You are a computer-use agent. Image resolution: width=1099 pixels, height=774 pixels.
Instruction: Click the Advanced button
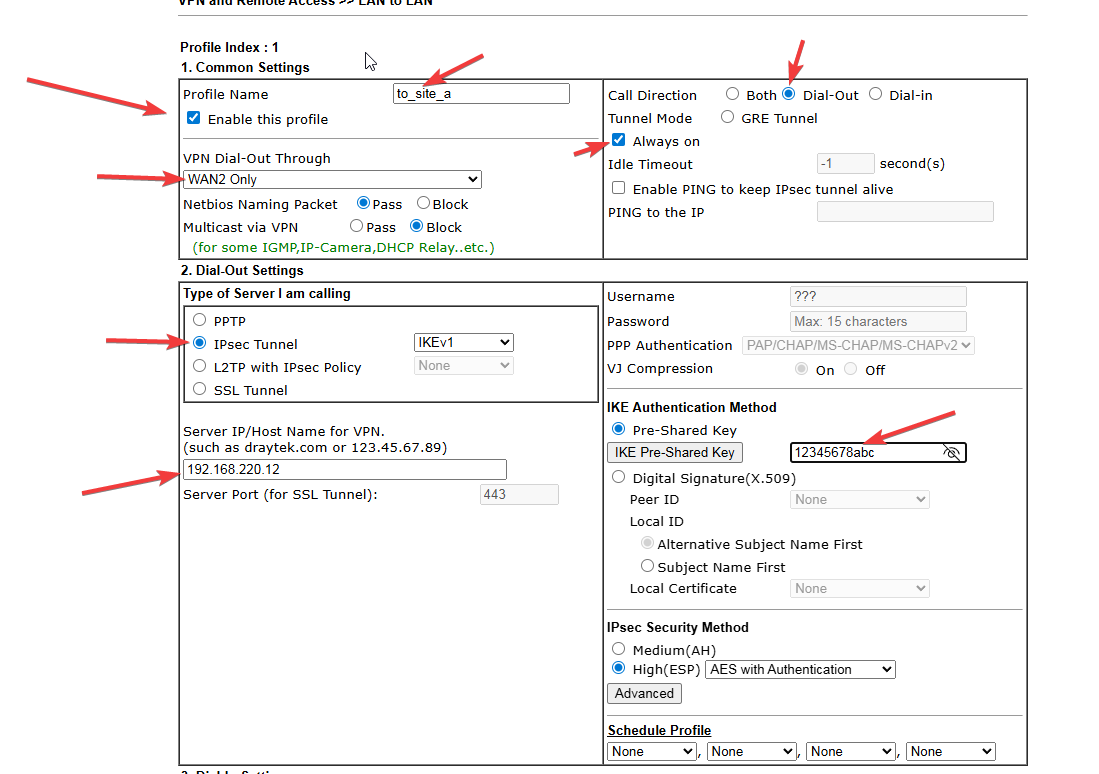click(644, 693)
